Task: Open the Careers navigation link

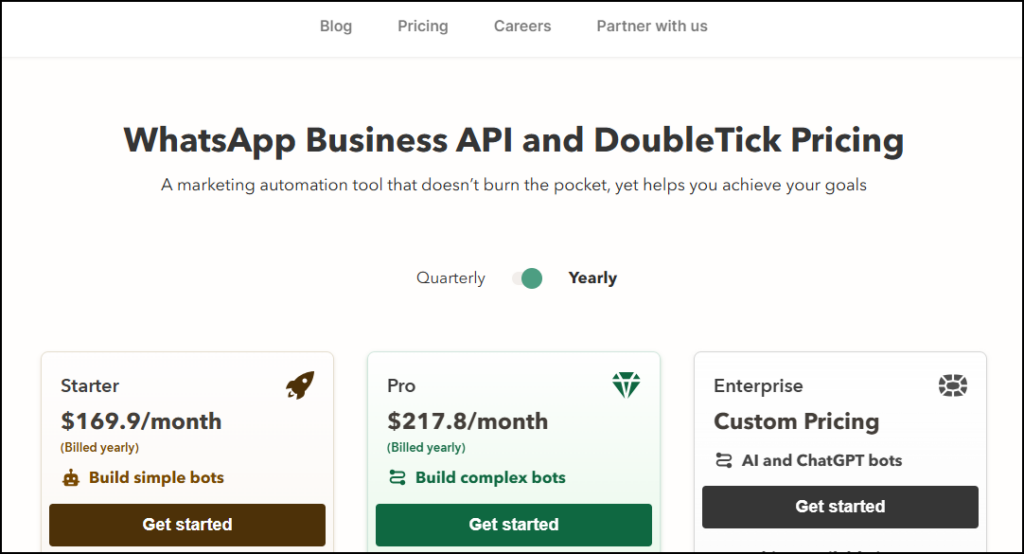Action: [522, 26]
